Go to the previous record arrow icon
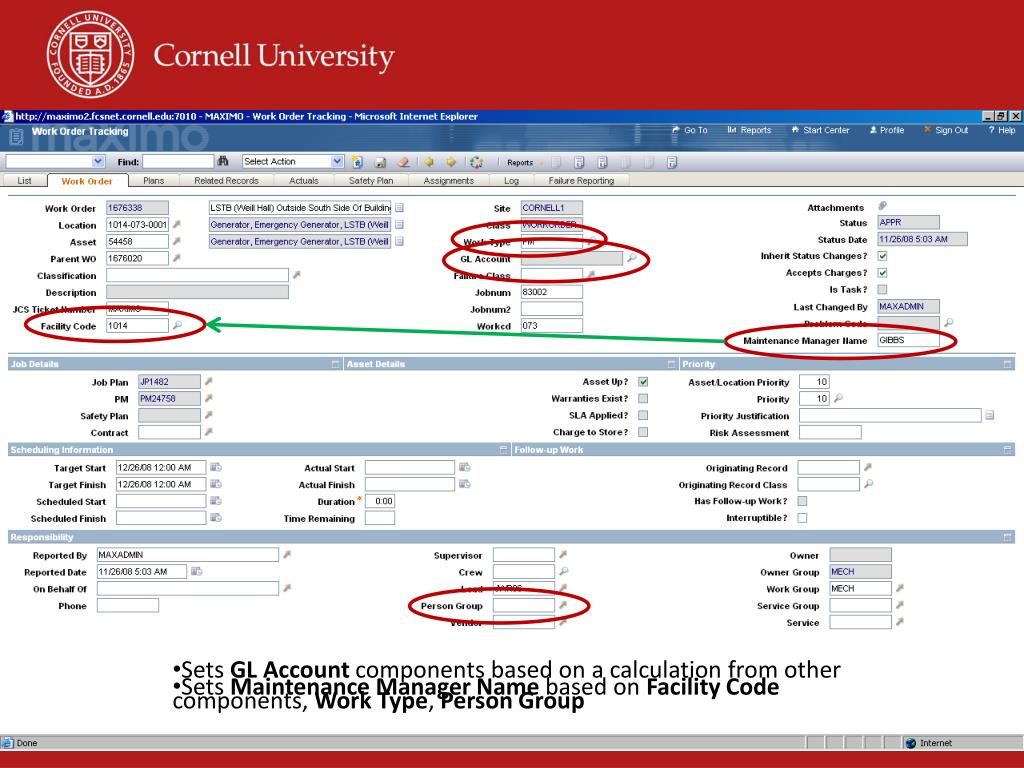Image resolution: width=1024 pixels, height=768 pixels. click(x=428, y=162)
